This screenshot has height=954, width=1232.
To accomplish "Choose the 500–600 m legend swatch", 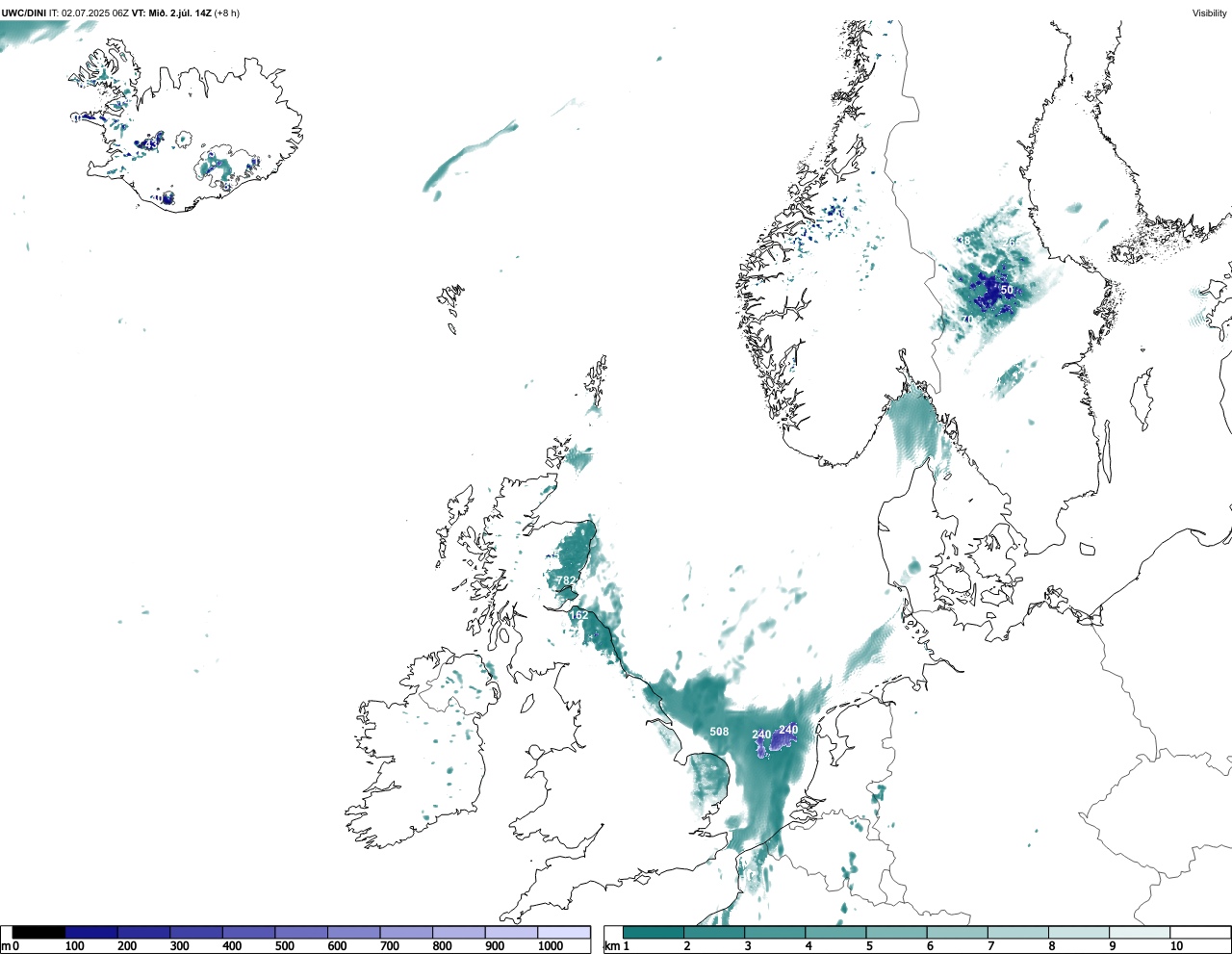I will tap(301, 932).
